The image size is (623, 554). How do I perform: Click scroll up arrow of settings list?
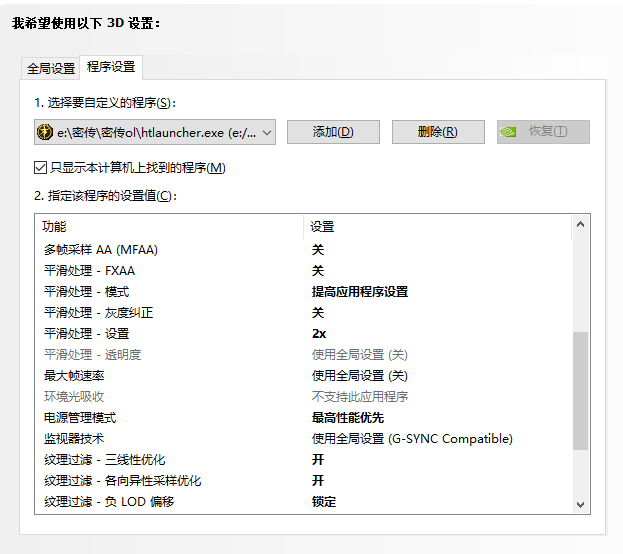pyautogui.click(x=580, y=225)
